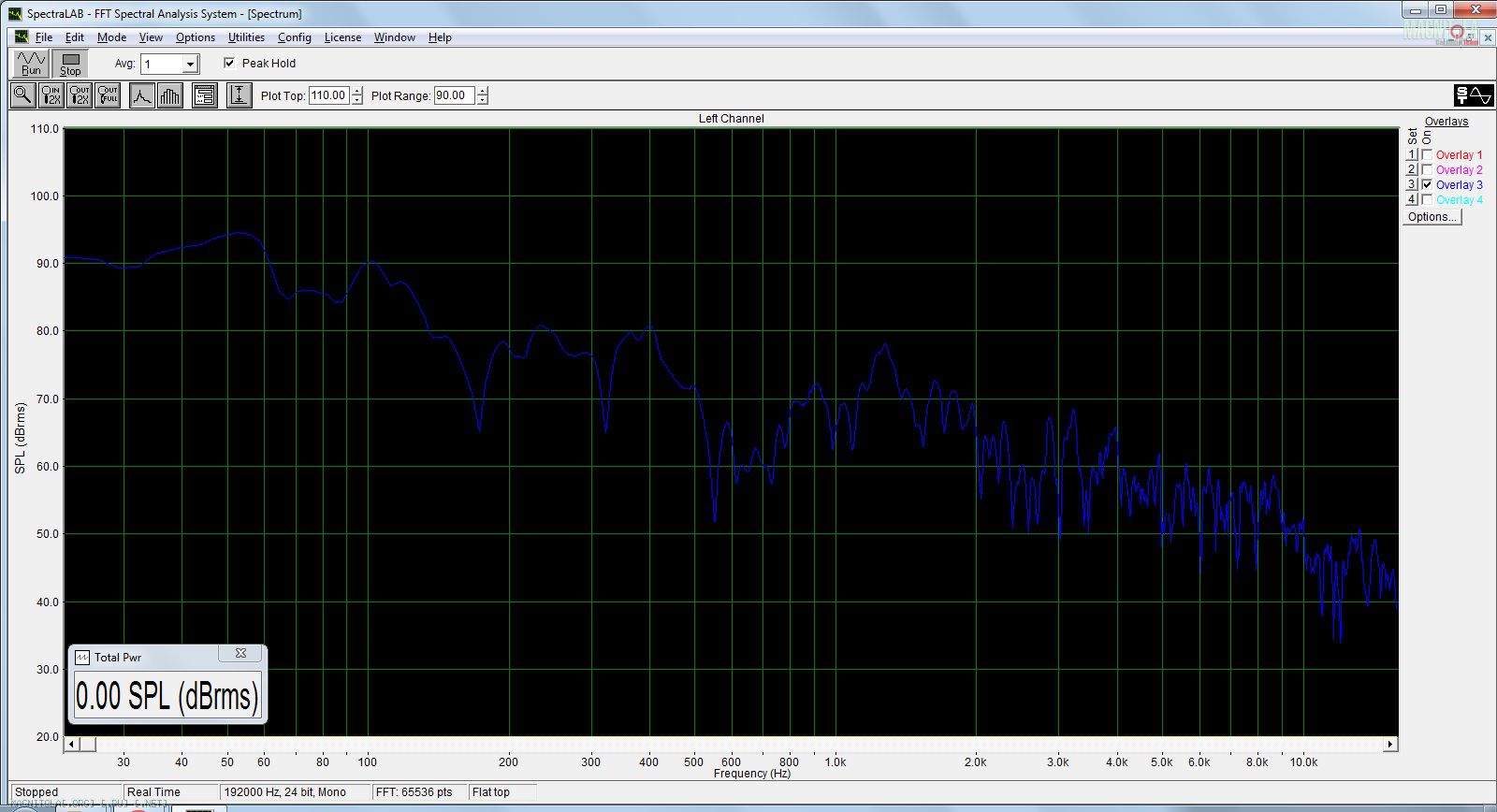Screen dimensions: 1497x812
Task: Click the 0.00 SPL (dBrms) readout
Action: [x=167, y=696]
